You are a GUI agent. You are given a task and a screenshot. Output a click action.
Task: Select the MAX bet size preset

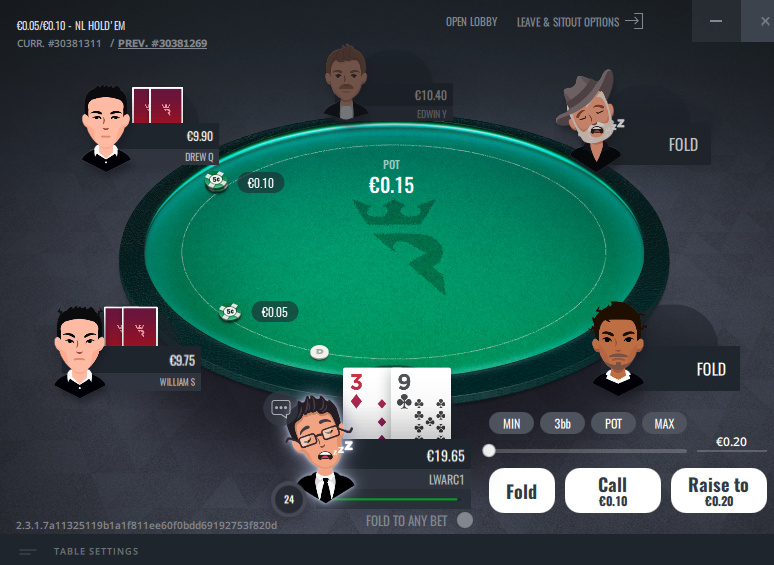pyautogui.click(x=664, y=423)
